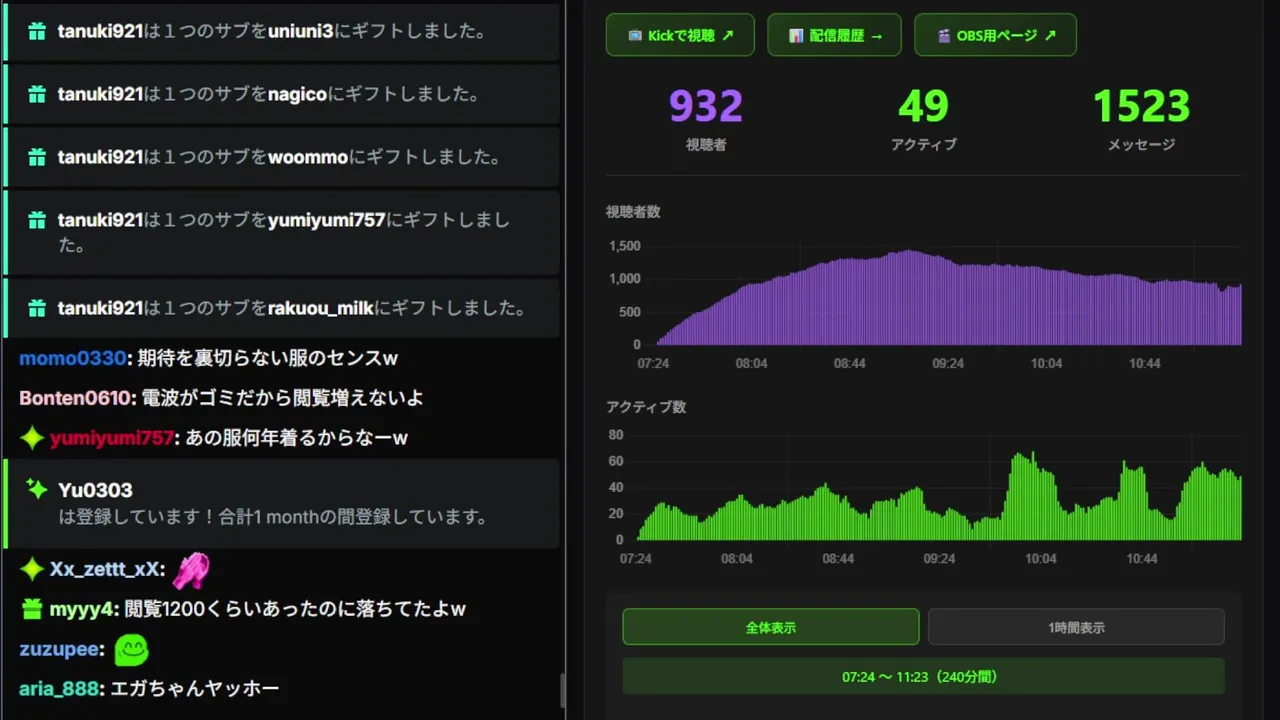Click the アクティブ label under 49

pyautogui.click(x=923, y=145)
